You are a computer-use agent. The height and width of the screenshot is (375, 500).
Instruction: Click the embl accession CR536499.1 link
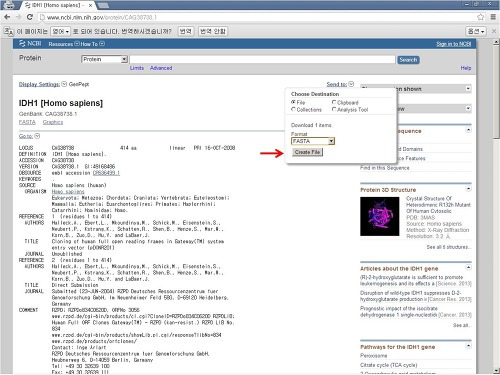tap(106, 173)
